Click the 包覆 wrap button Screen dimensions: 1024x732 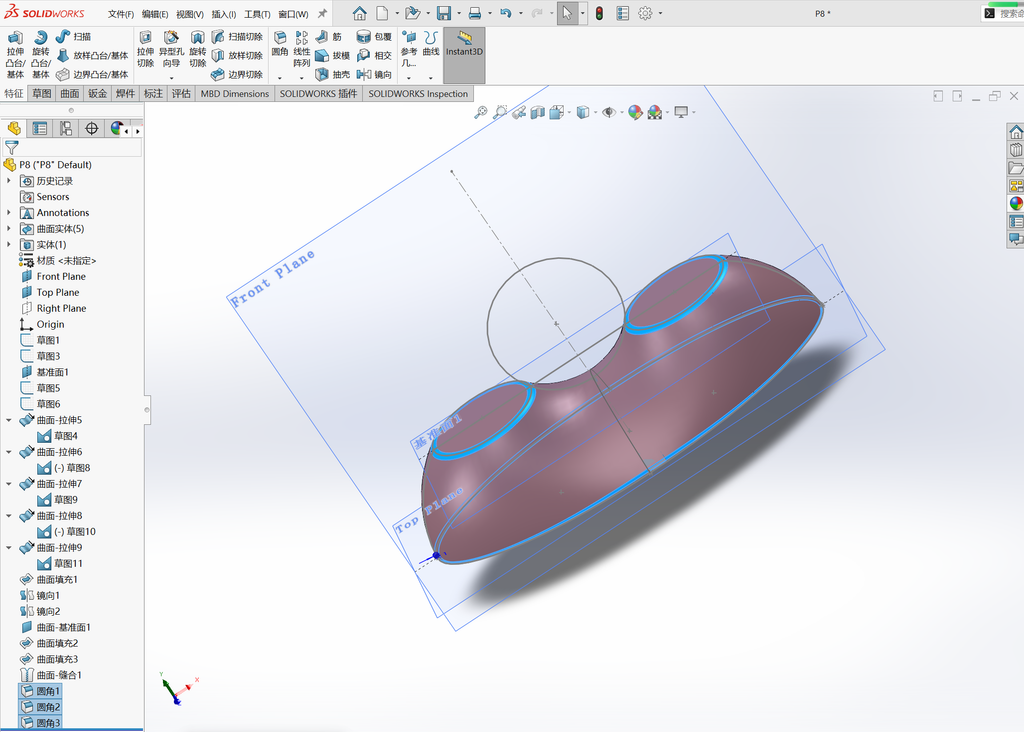coord(374,37)
